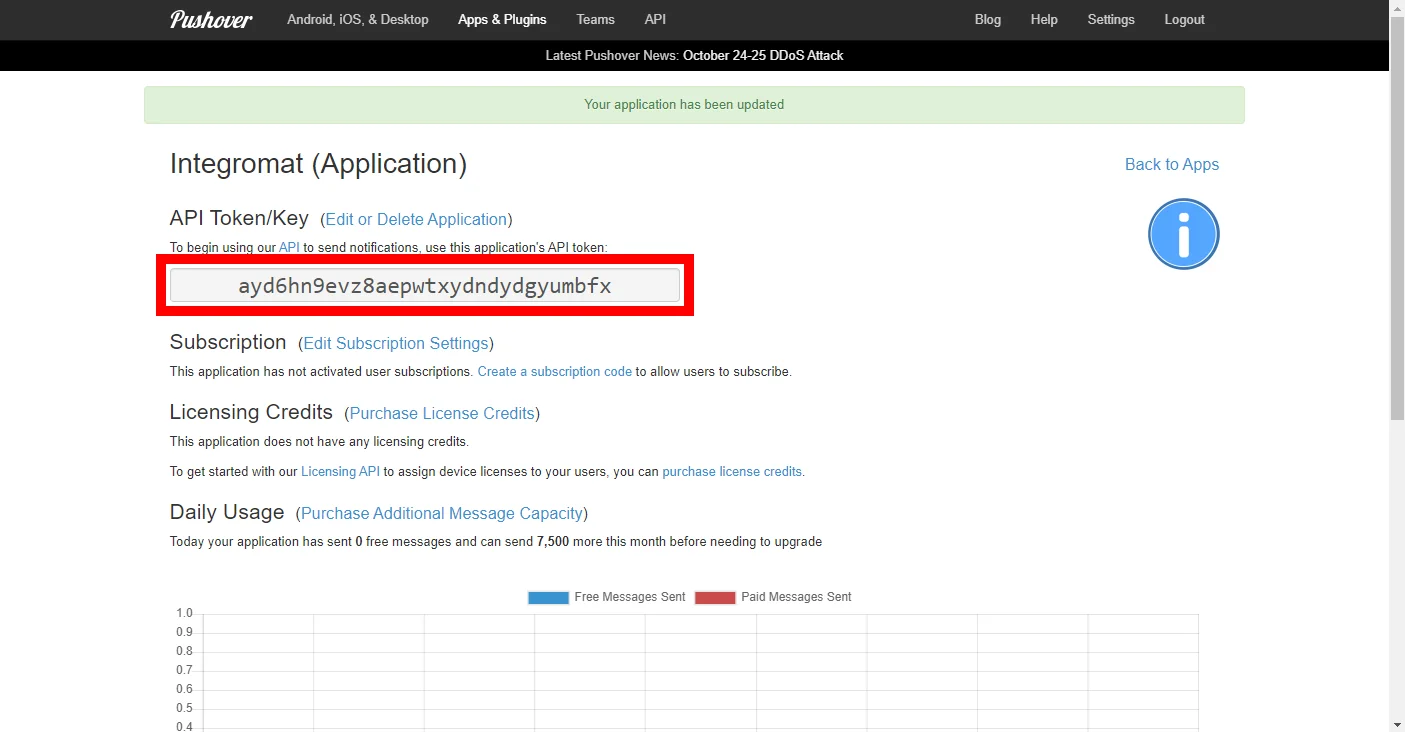Click the "Your application has been updated" notice
Image resolution: width=1405 pixels, height=732 pixels.
click(x=694, y=105)
